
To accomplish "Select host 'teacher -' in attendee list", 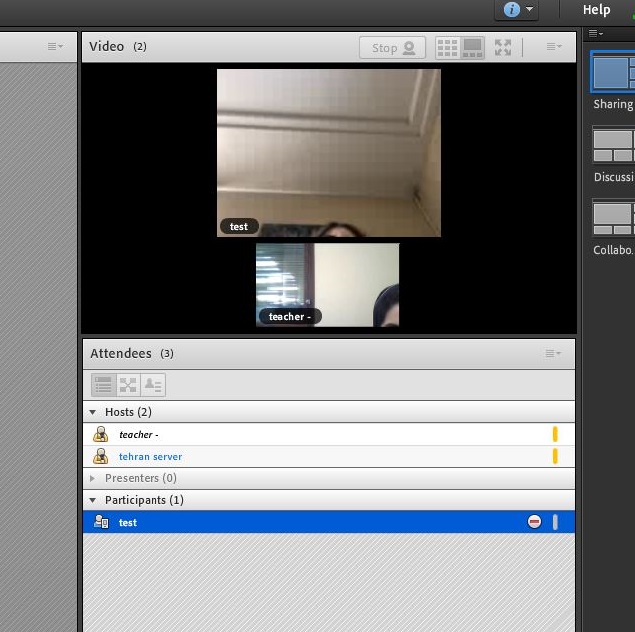I will click(138, 435).
